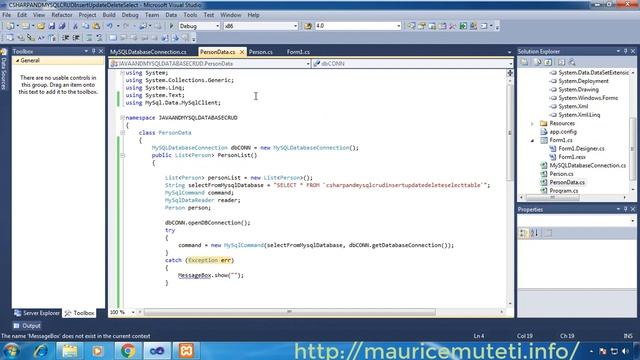
Task: Switch to MySQLDatabaseConnection.cs tab
Action: click(x=148, y=52)
